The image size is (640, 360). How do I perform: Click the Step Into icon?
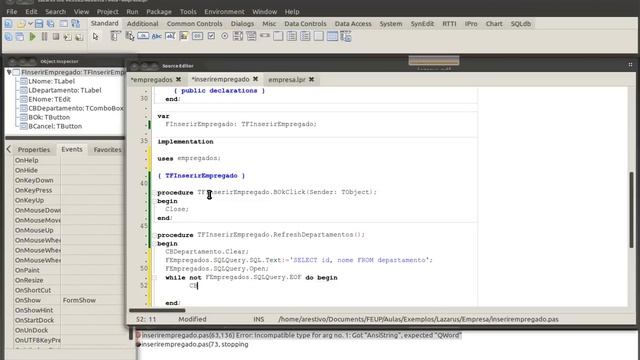(68, 37)
